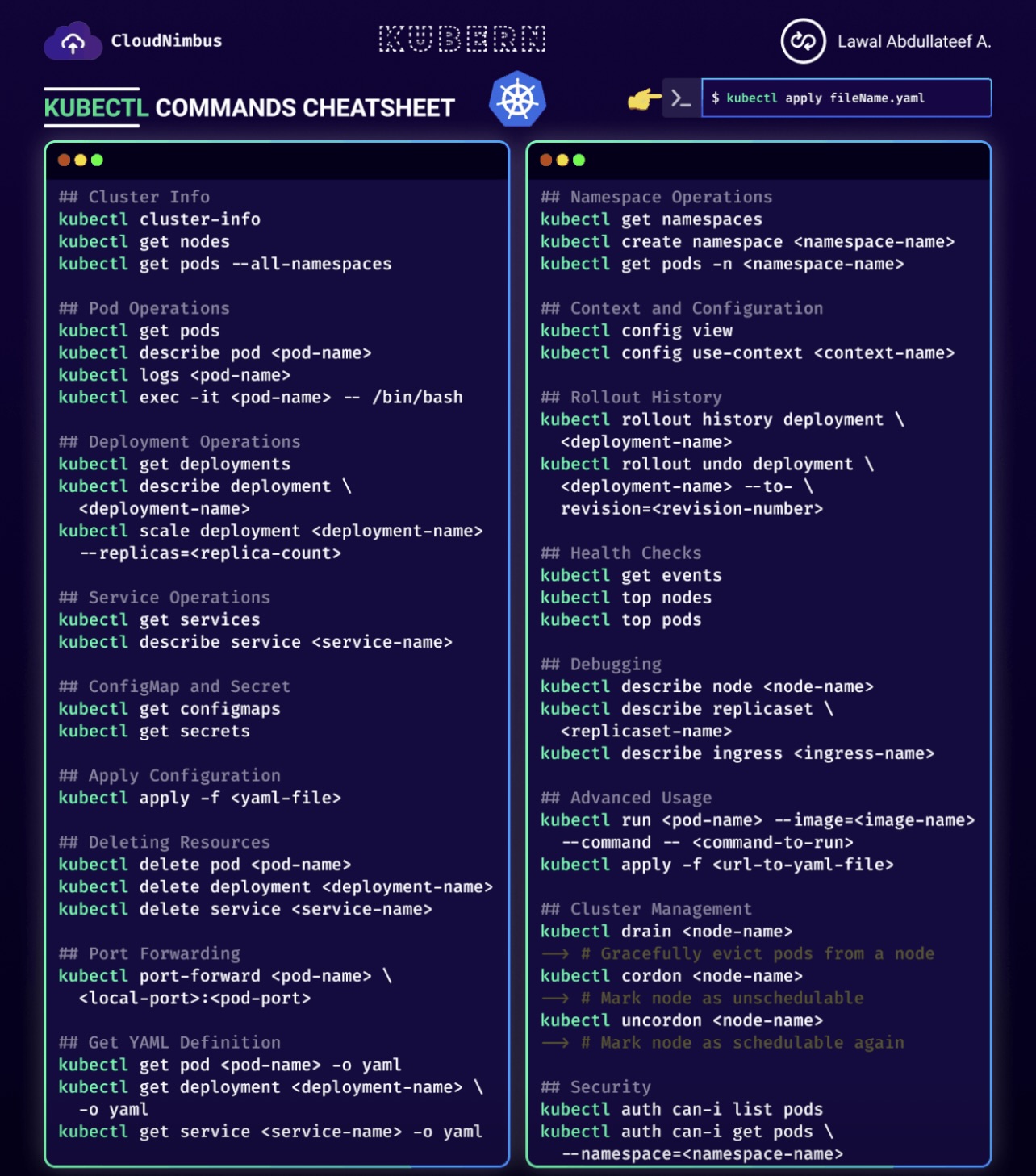Screen dimensions: 1036x1176
Task: Click 'kubectl describe ingress <ingress-name>' line
Action: [x=737, y=753]
